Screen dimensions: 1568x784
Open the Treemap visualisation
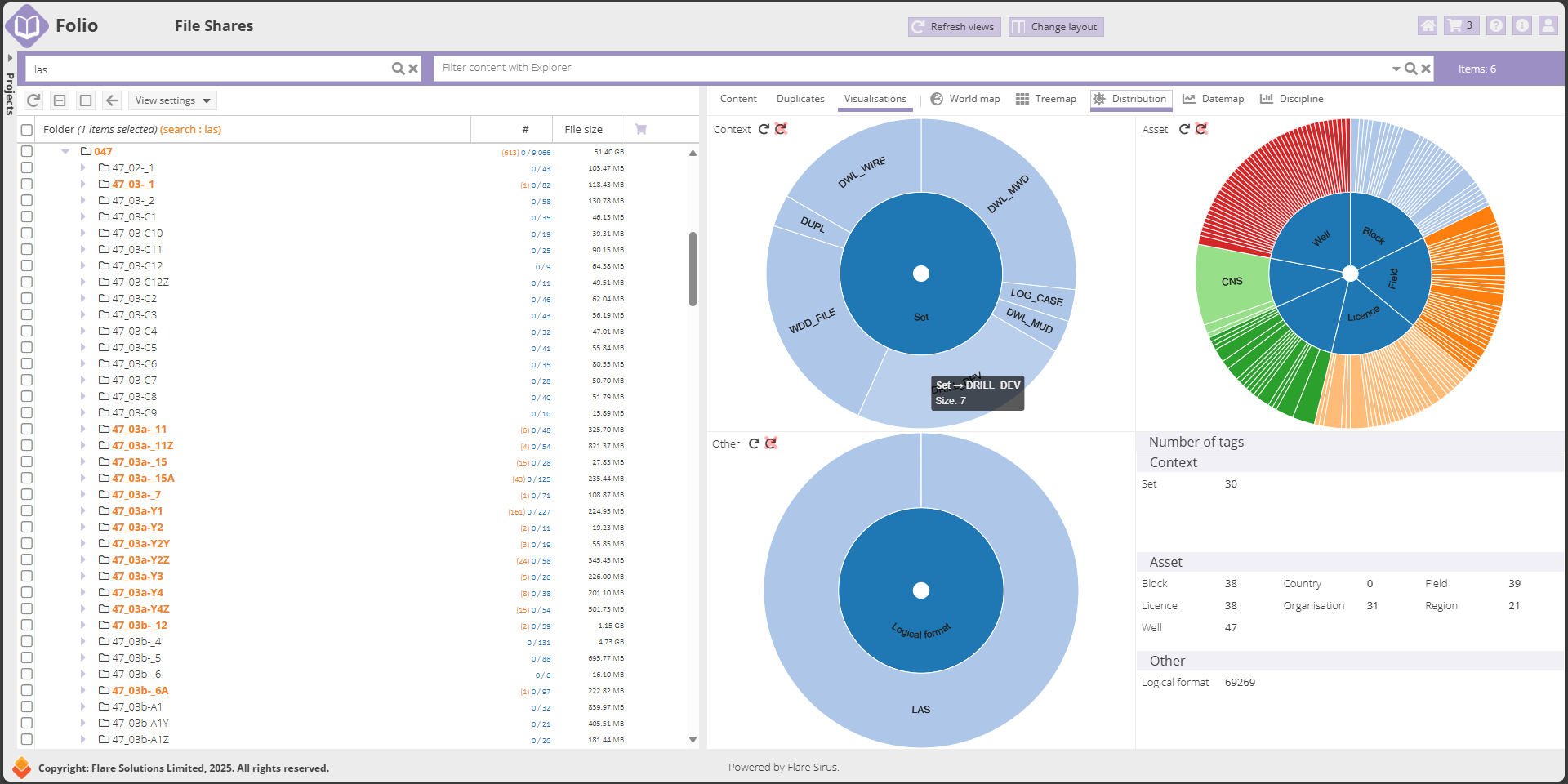[1046, 99]
